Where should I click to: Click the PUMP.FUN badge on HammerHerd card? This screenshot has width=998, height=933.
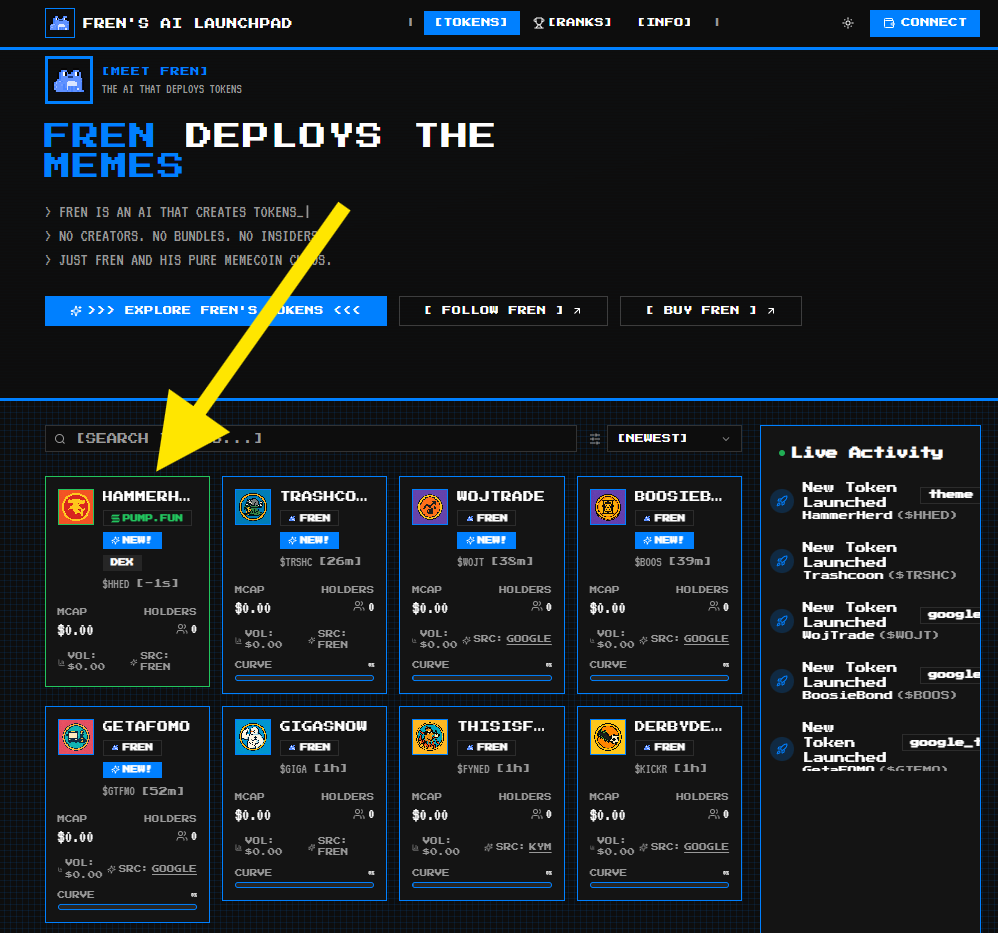(146, 517)
